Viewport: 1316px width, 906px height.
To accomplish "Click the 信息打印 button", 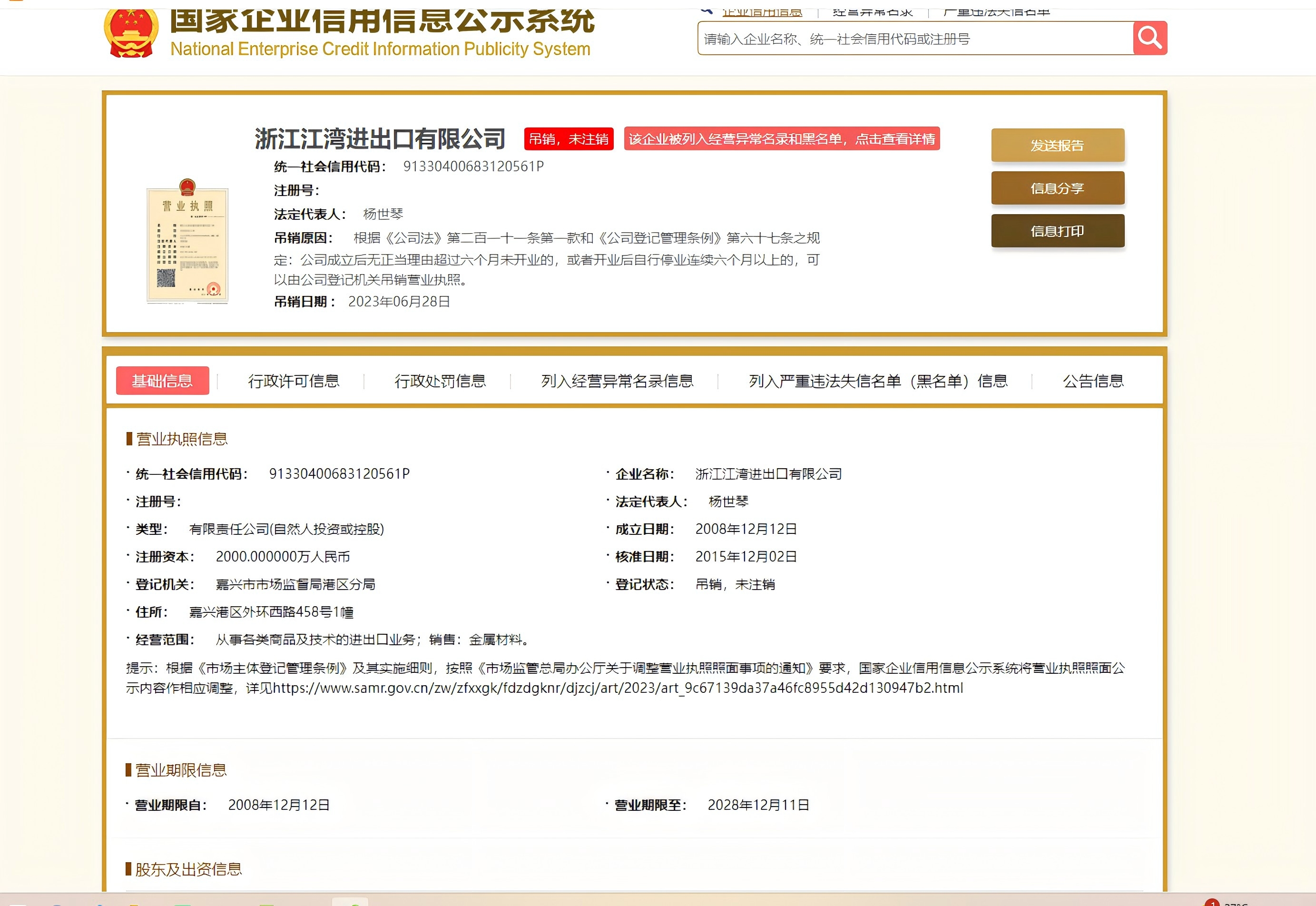I will click(x=1058, y=230).
